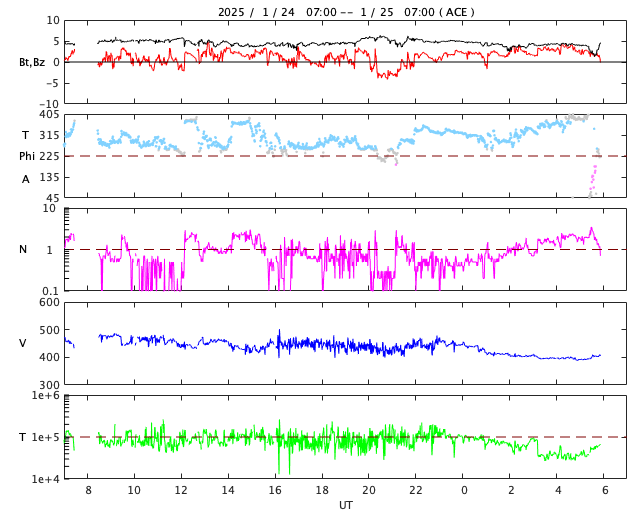Viewport: 640px width, 512px height.
Task: Click the '5' tick in Bt,Bz panel
Action: coord(56,41)
